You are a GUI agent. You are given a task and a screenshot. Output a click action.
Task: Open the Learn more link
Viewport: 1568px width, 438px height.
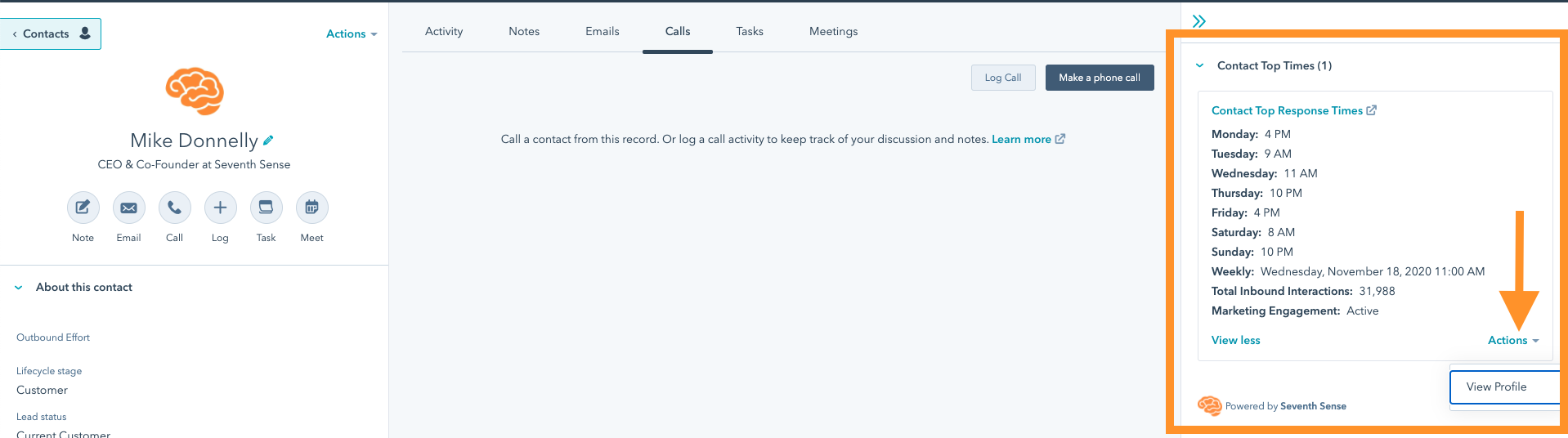coord(1021,139)
